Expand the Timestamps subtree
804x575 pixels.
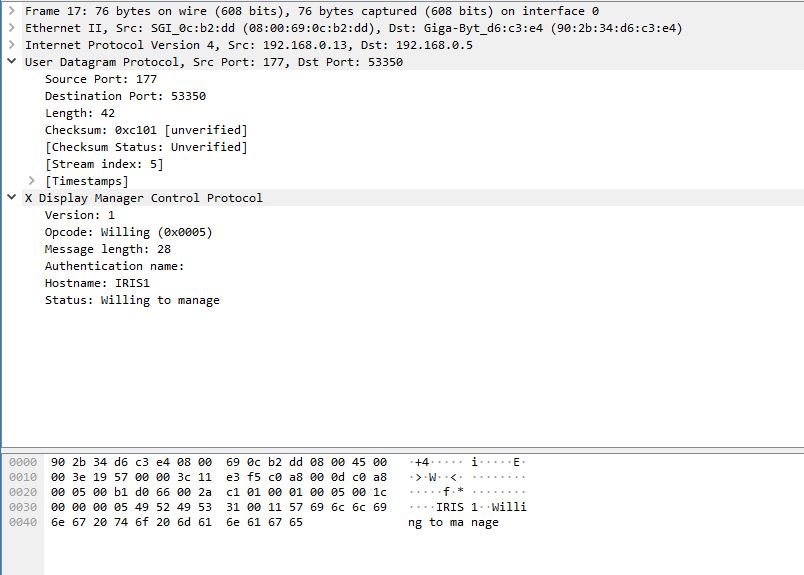tap(32, 181)
